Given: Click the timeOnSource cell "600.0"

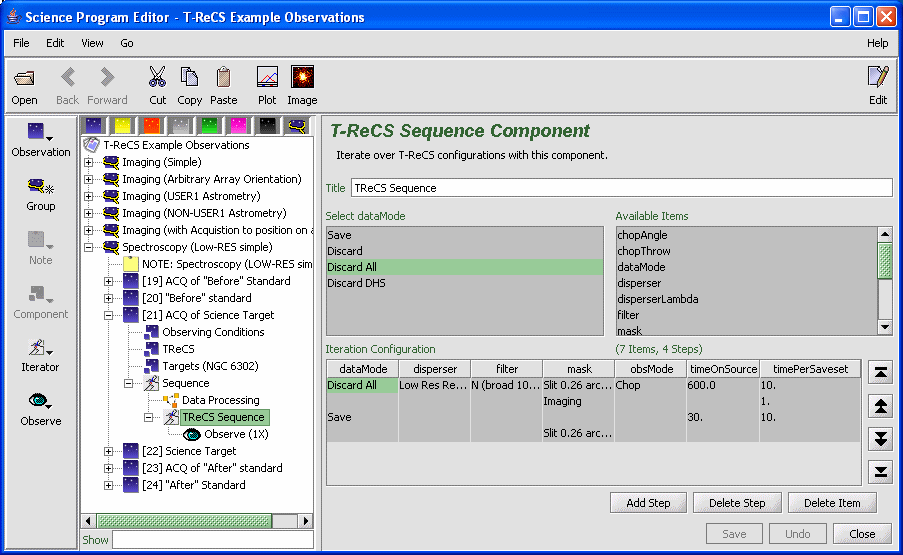Looking at the screenshot, I should point(722,385).
